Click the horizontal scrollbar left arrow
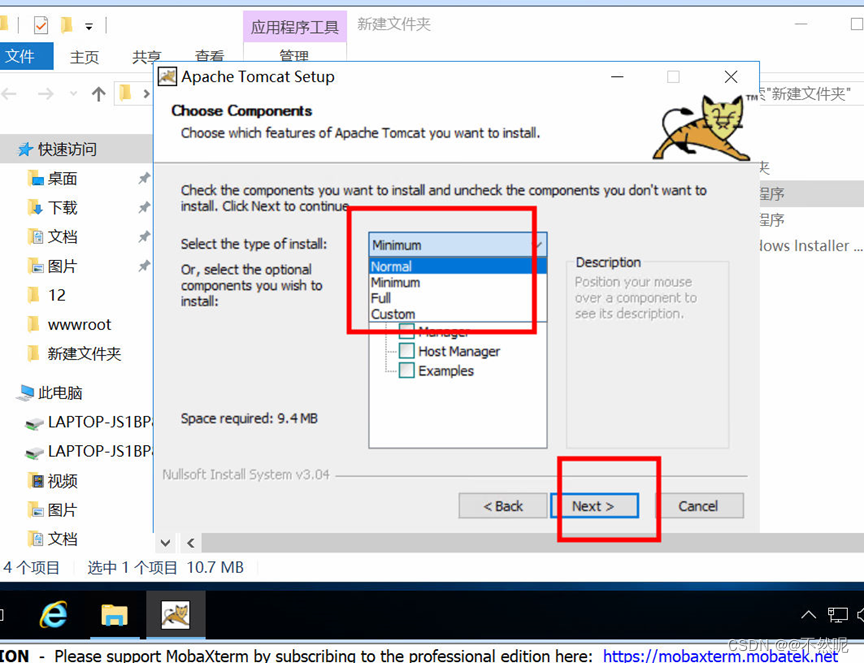864x663 pixels. pos(191,543)
